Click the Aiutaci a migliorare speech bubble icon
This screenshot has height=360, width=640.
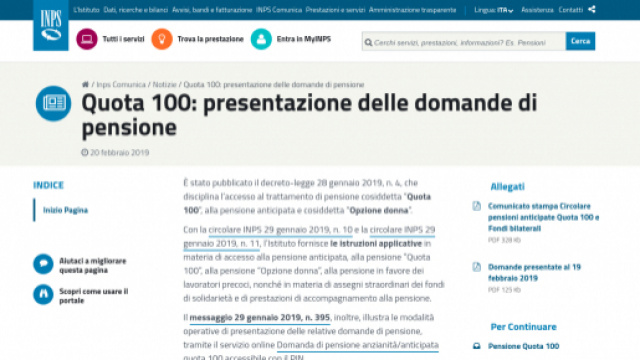pyautogui.click(x=43, y=264)
